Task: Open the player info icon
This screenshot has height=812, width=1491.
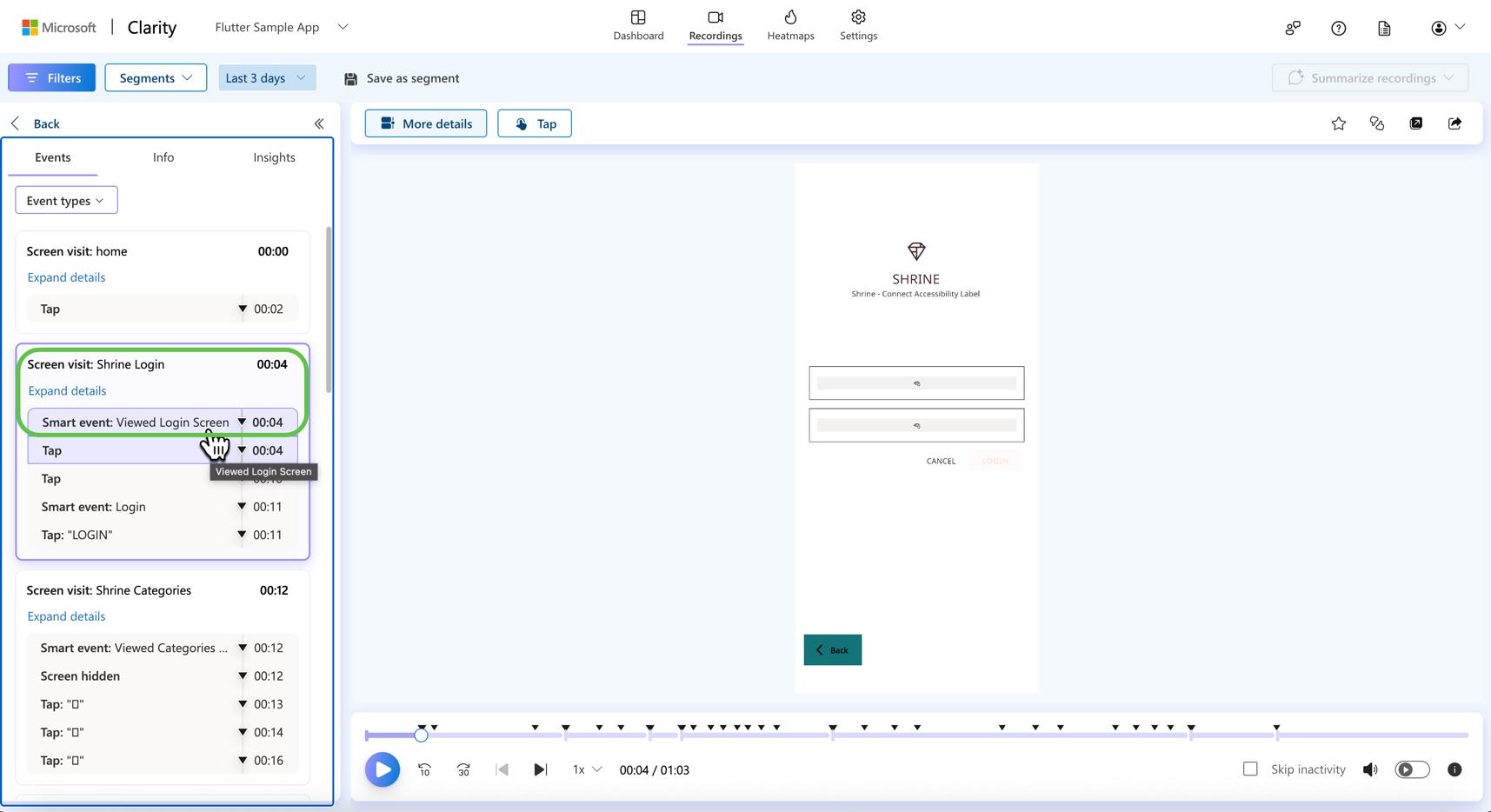Action: pyautogui.click(x=1454, y=769)
